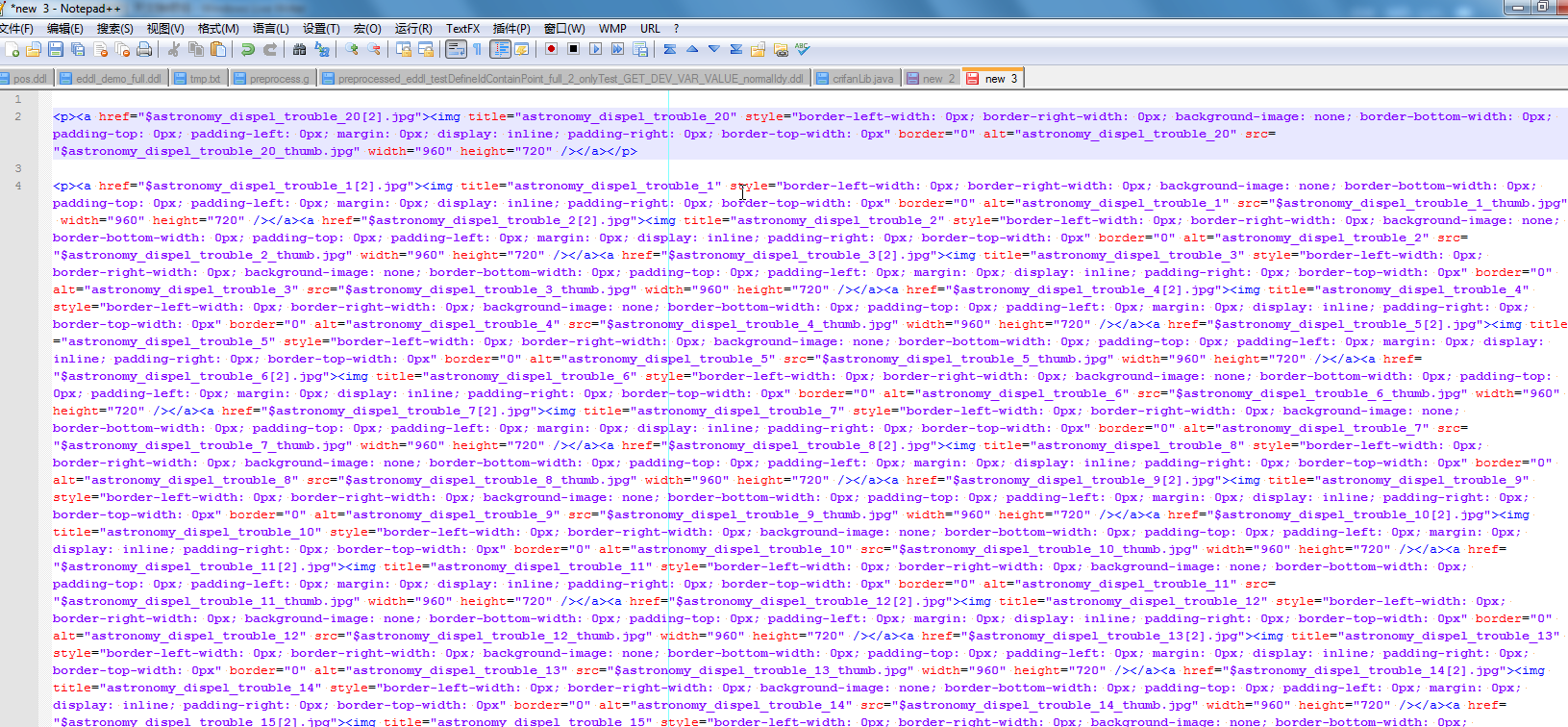Click the Playback macro icon
The height and width of the screenshot is (727, 1568).
pos(595,49)
